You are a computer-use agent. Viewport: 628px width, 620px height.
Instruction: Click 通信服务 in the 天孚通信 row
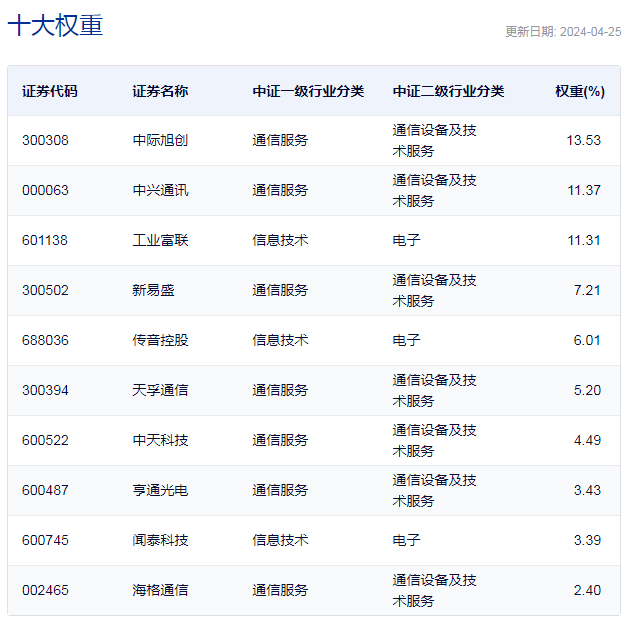click(280, 391)
